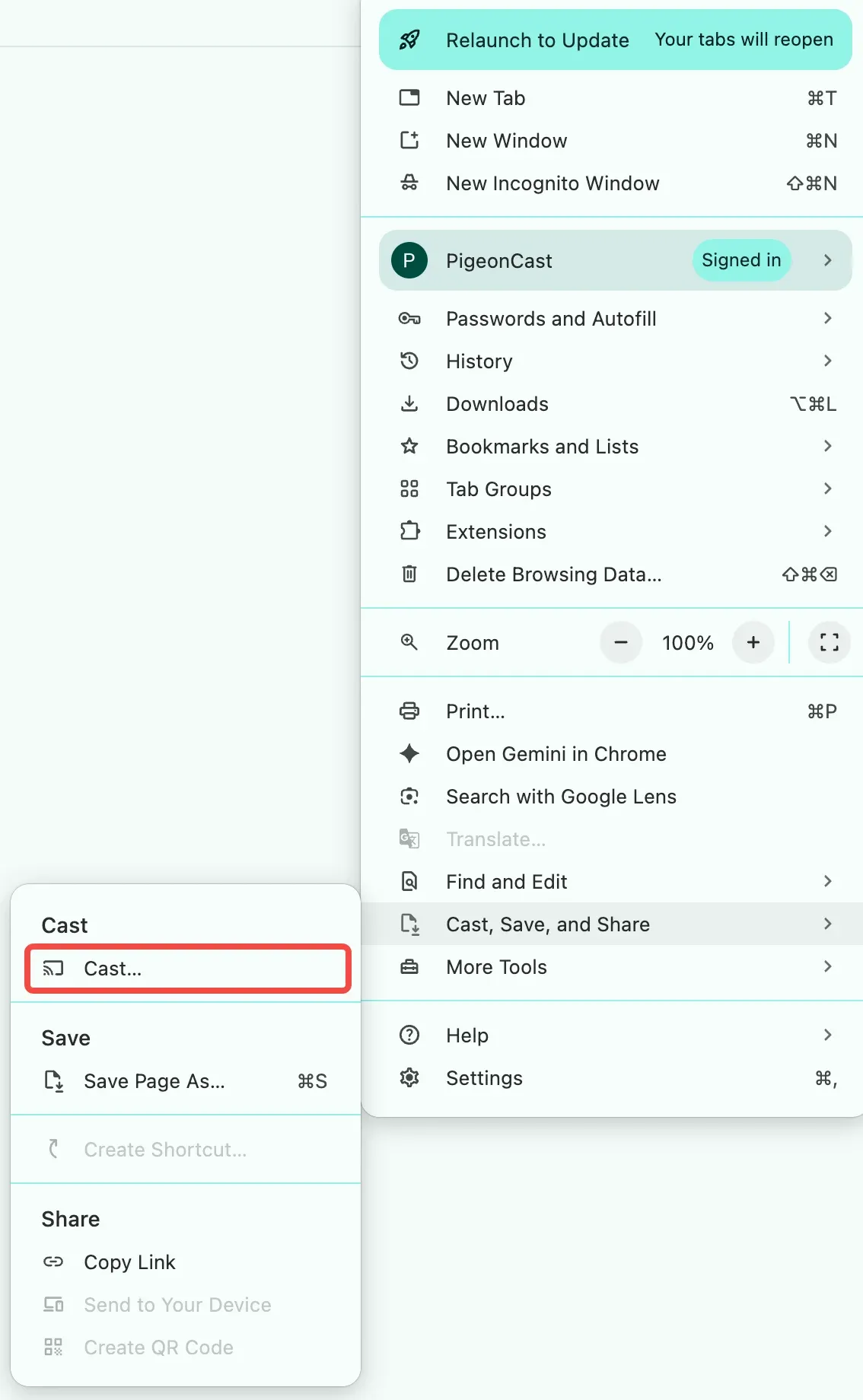Click the Settings gear icon
The width and height of the screenshot is (863, 1400).
click(x=409, y=1077)
